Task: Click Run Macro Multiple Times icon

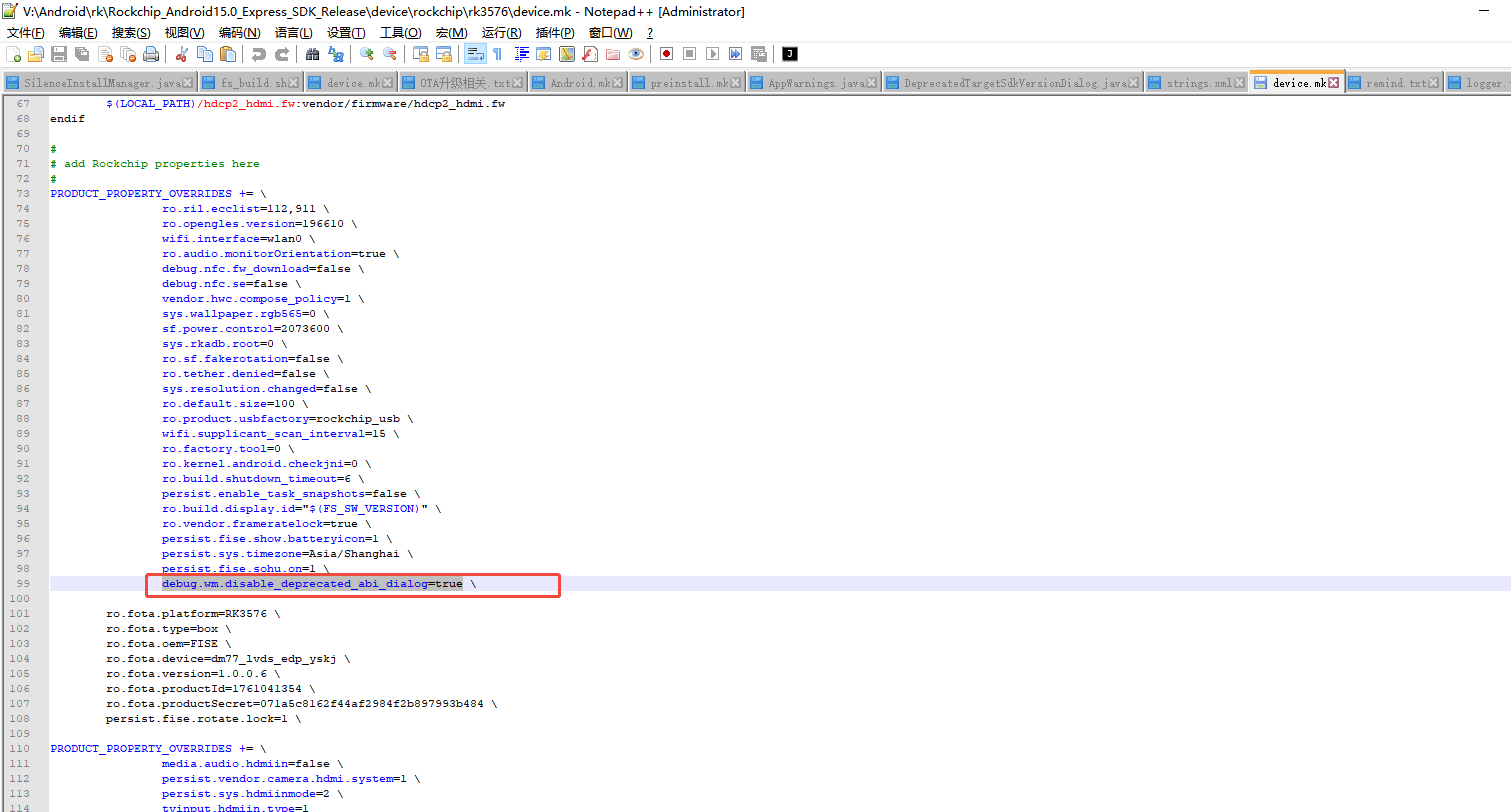Action: coord(735,54)
